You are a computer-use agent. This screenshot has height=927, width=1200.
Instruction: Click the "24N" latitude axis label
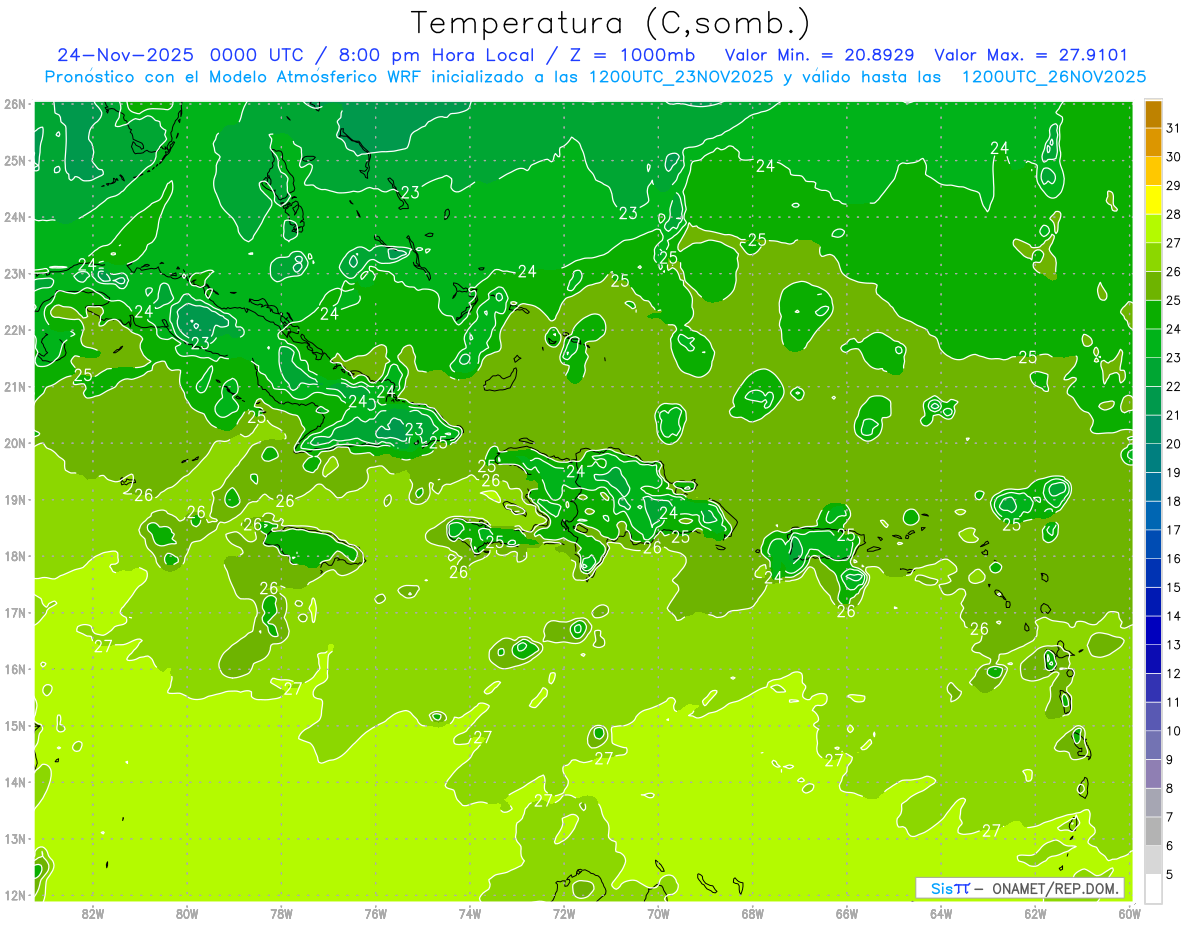click(x=15, y=217)
